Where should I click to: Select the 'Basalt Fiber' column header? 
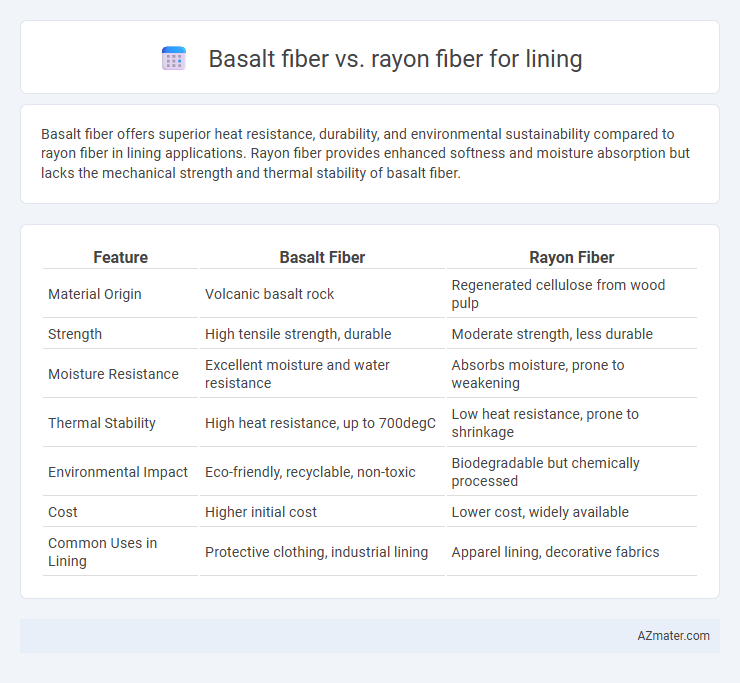click(x=322, y=257)
